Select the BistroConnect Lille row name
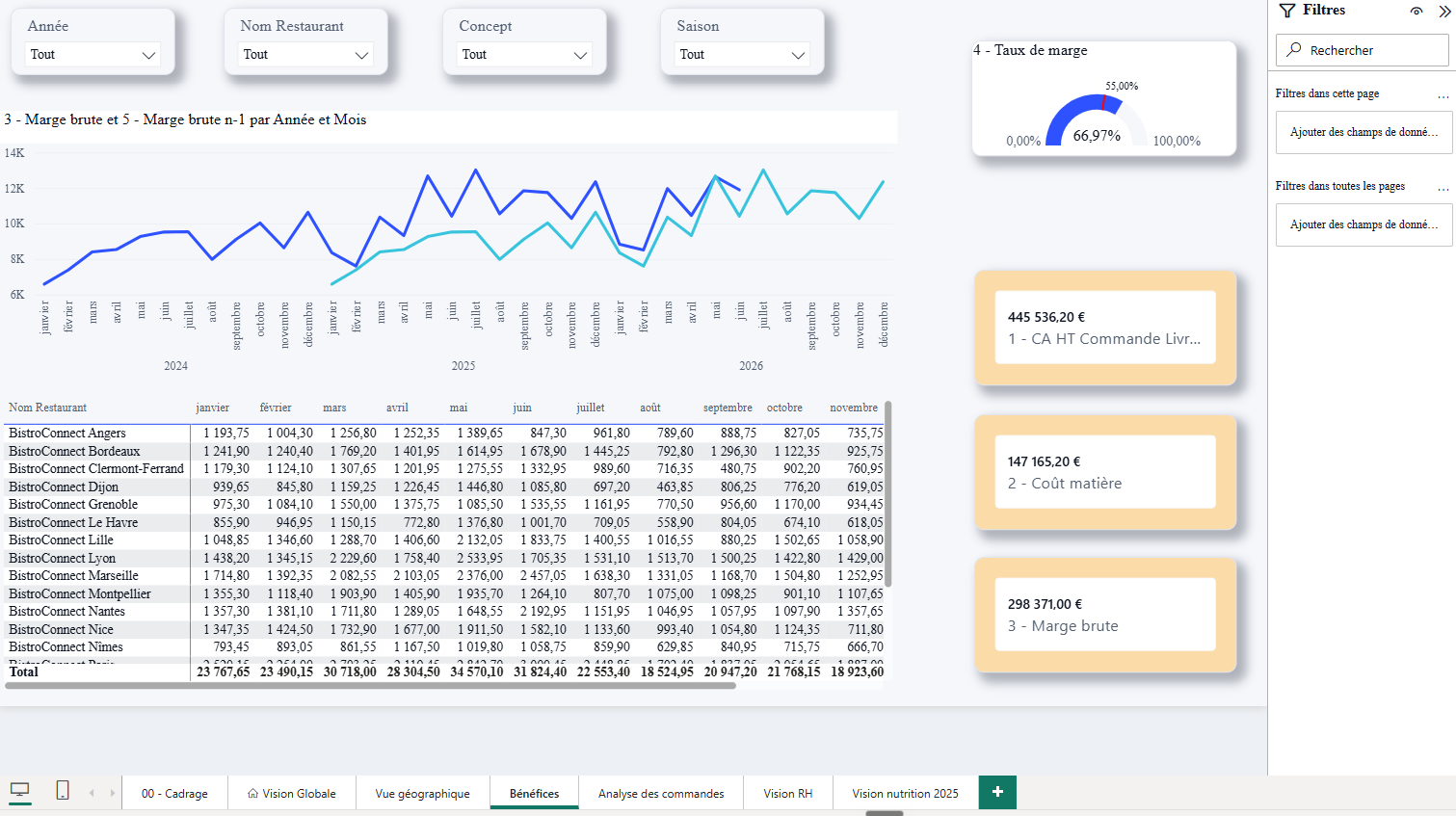The height and width of the screenshot is (816, 1456). [61, 540]
